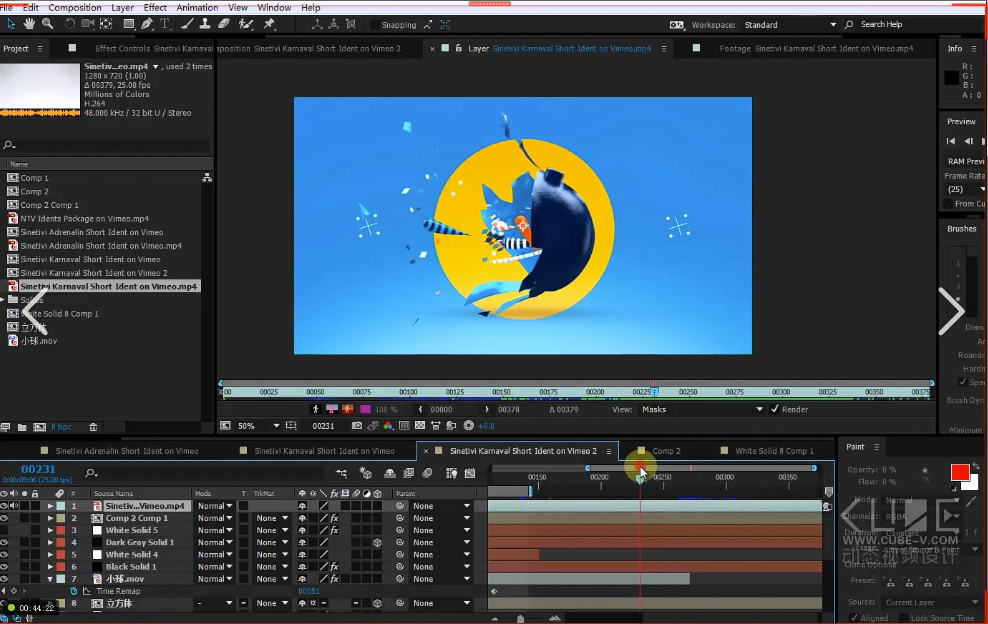The height and width of the screenshot is (624, 988).
Task: Open Show Channel RGB color icon
Action: click(388, 426)
